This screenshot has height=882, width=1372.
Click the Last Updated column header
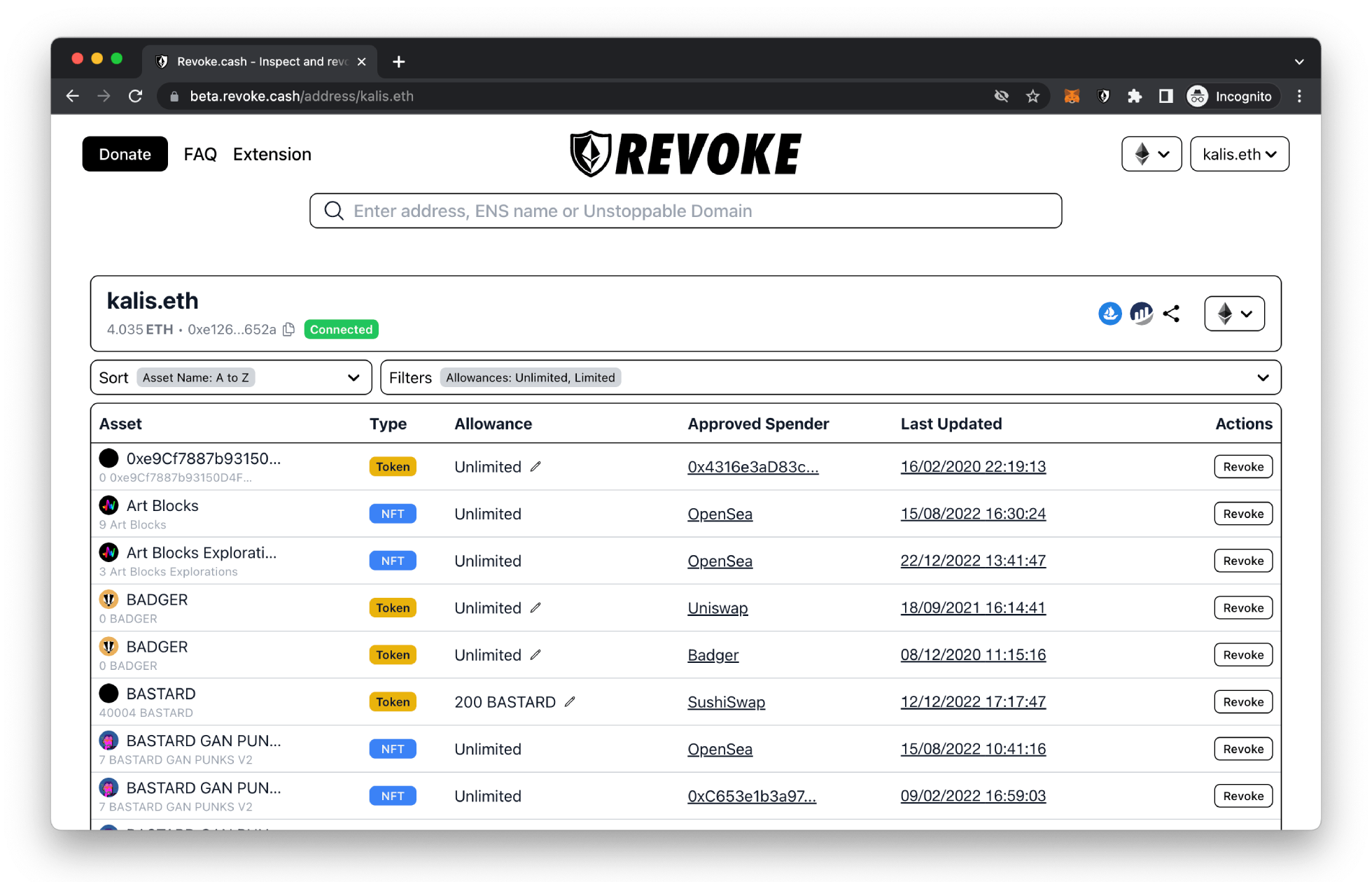(x=951, y=423)
